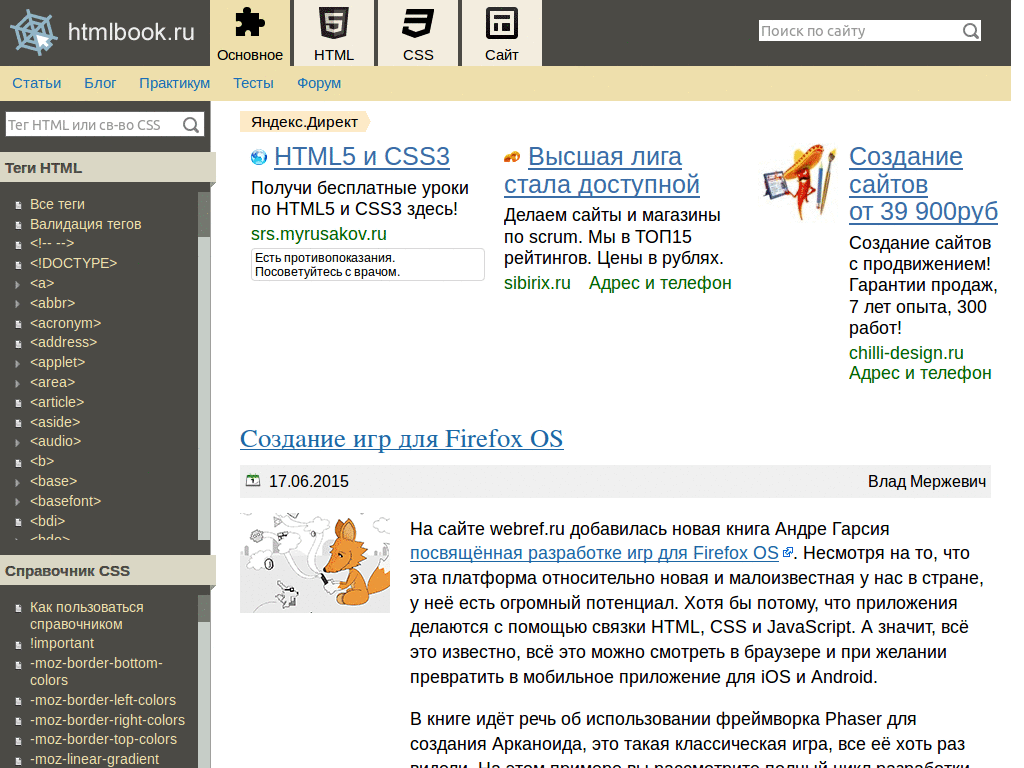Expand the <a> tag arrow
The image size is (1024, 768).
point(18,284)
